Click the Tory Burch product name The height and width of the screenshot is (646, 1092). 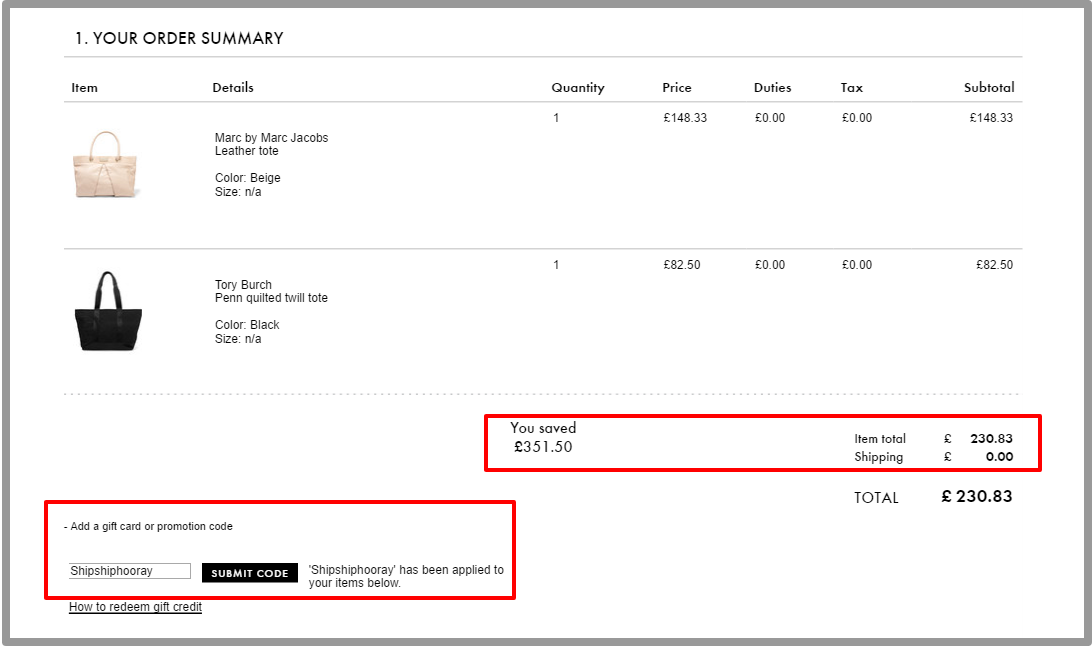click(x=243, y=285)
